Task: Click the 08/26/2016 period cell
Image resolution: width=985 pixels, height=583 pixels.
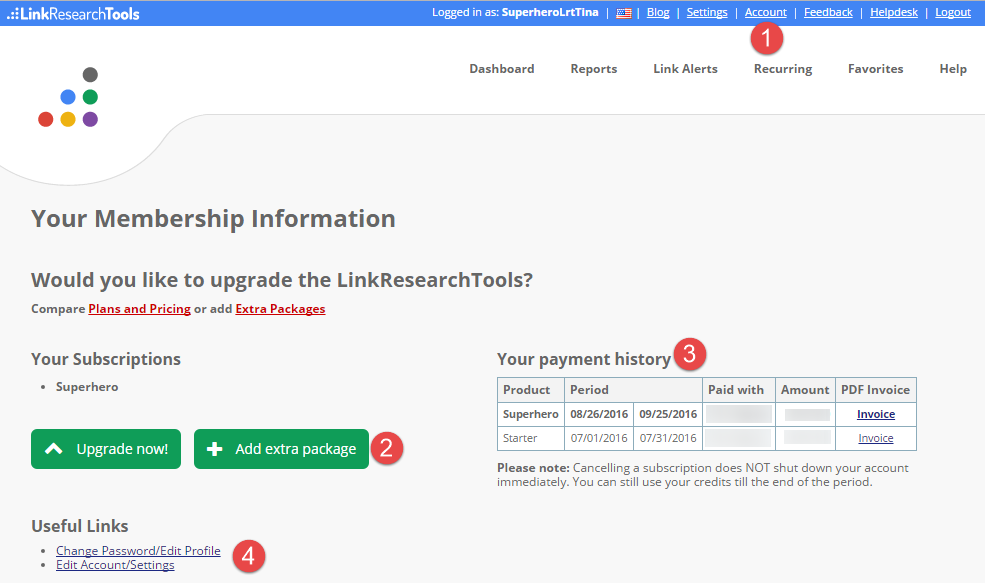Action: tap(599, 414)
